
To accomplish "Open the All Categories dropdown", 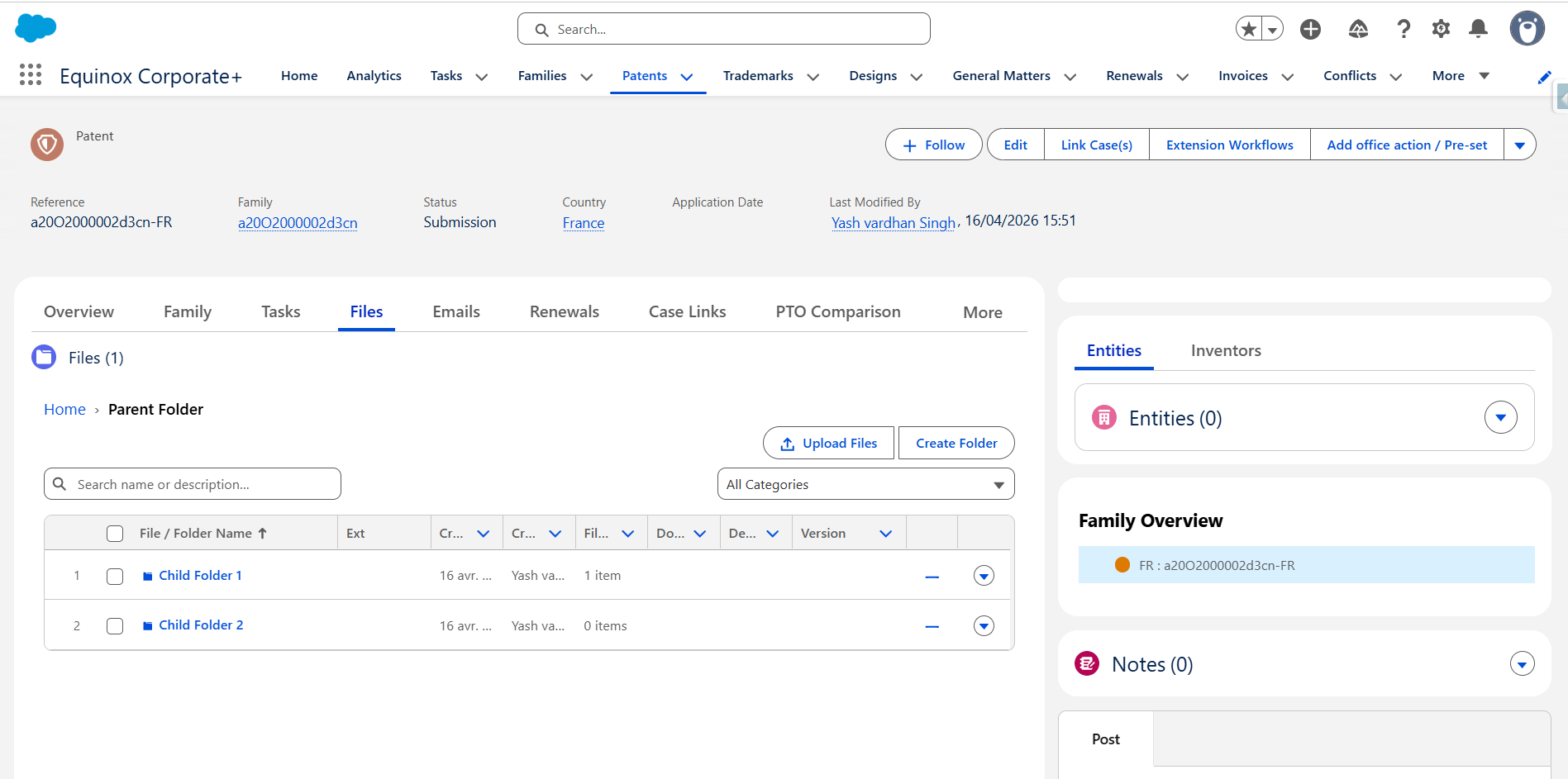I will tap(865, 484).
